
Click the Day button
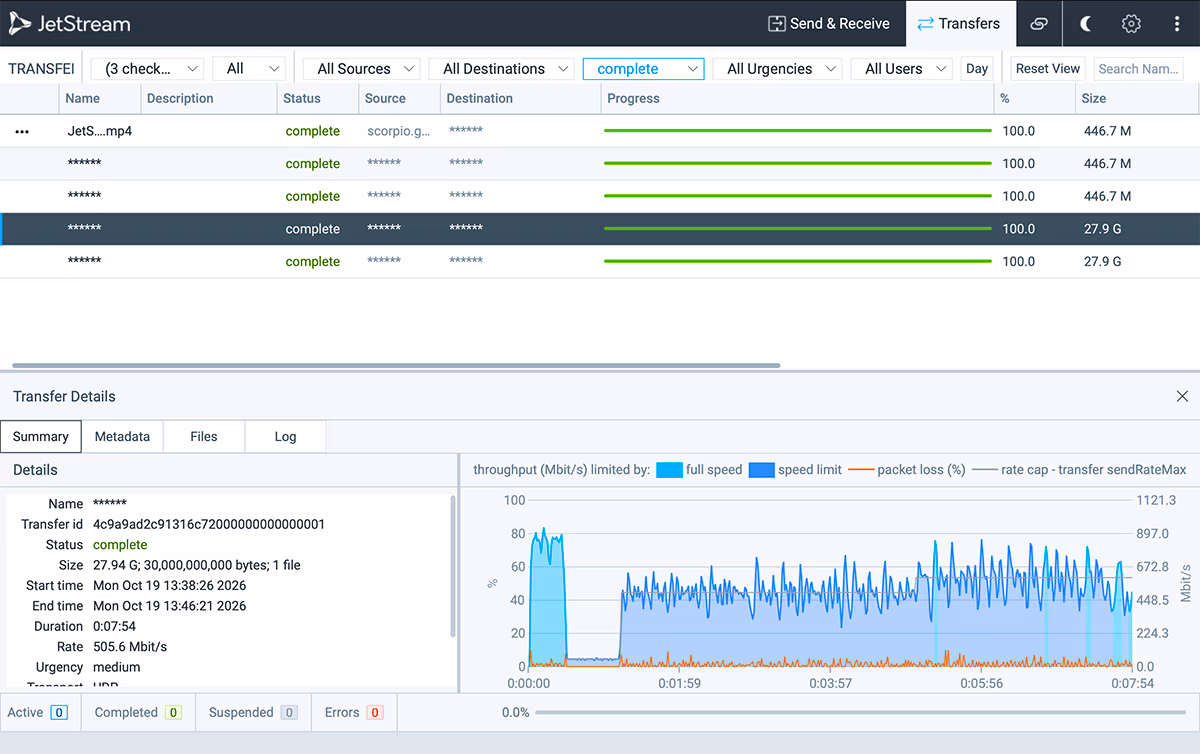coord(977,69)
